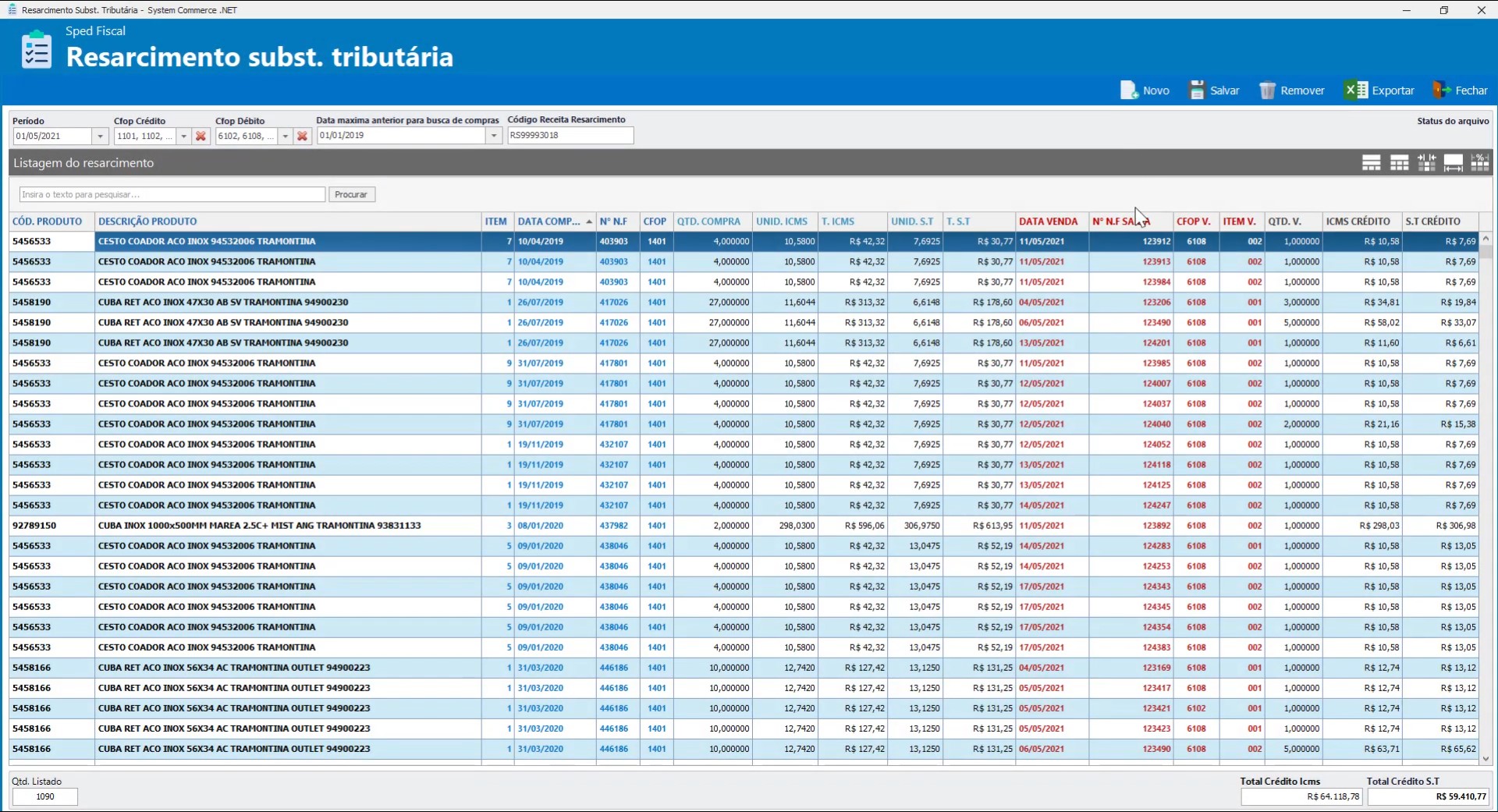Click the Remover trash can icon
Screen dimensions: 1498x812
(x=1267, y=90)
